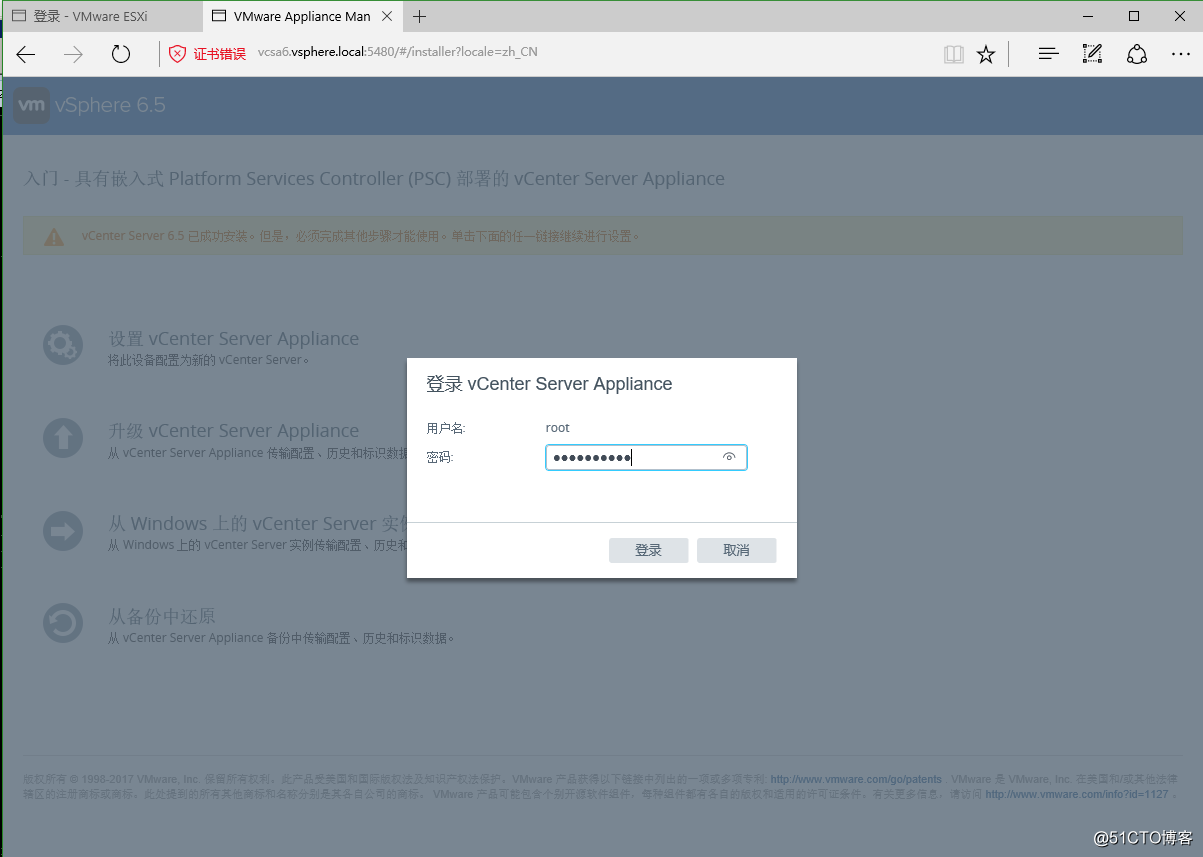Open the reading view book icon
This screenshot has height=857, width=1203.
coord(954,54)
